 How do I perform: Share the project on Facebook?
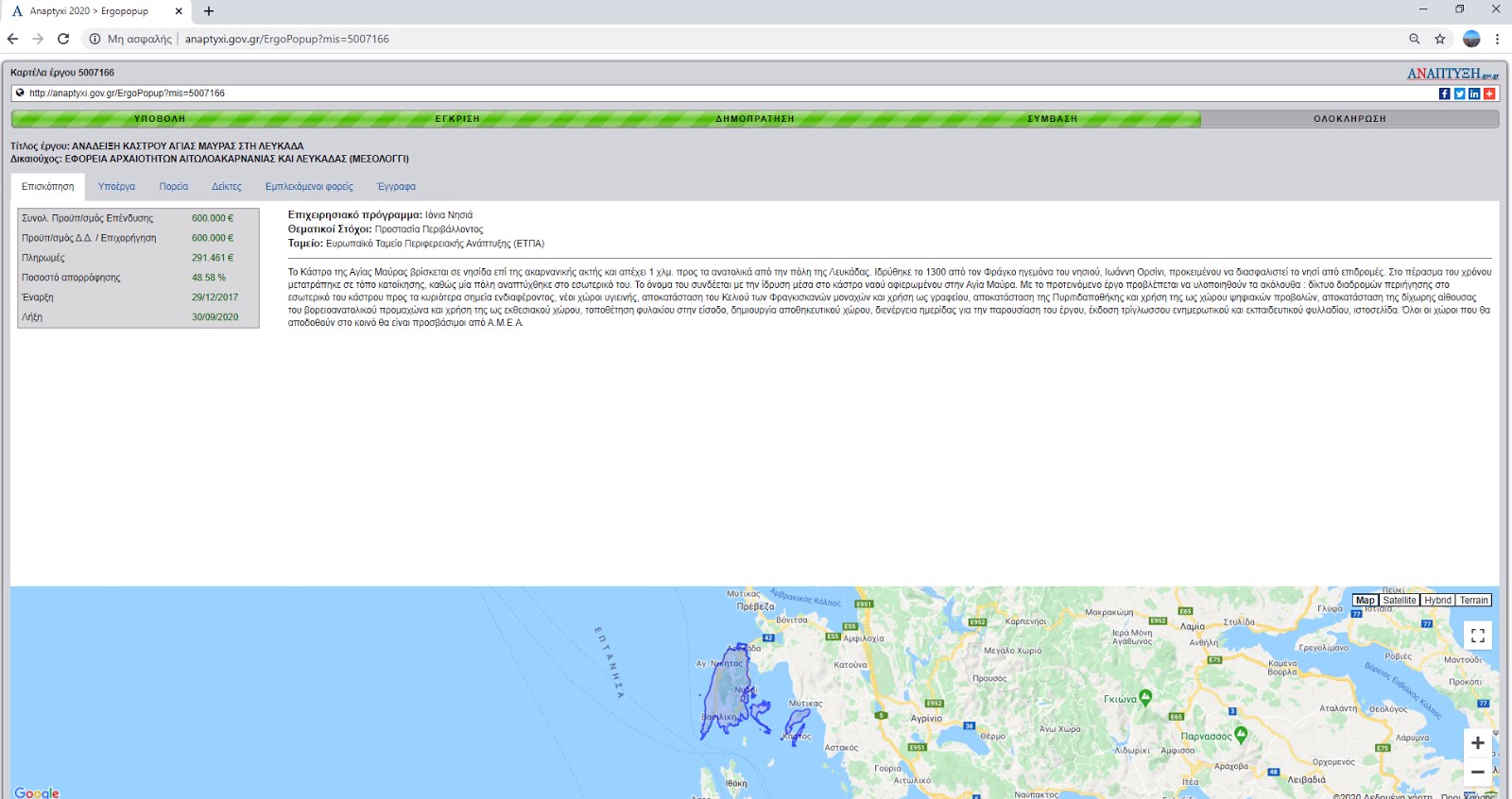(x=1444, y=93)
